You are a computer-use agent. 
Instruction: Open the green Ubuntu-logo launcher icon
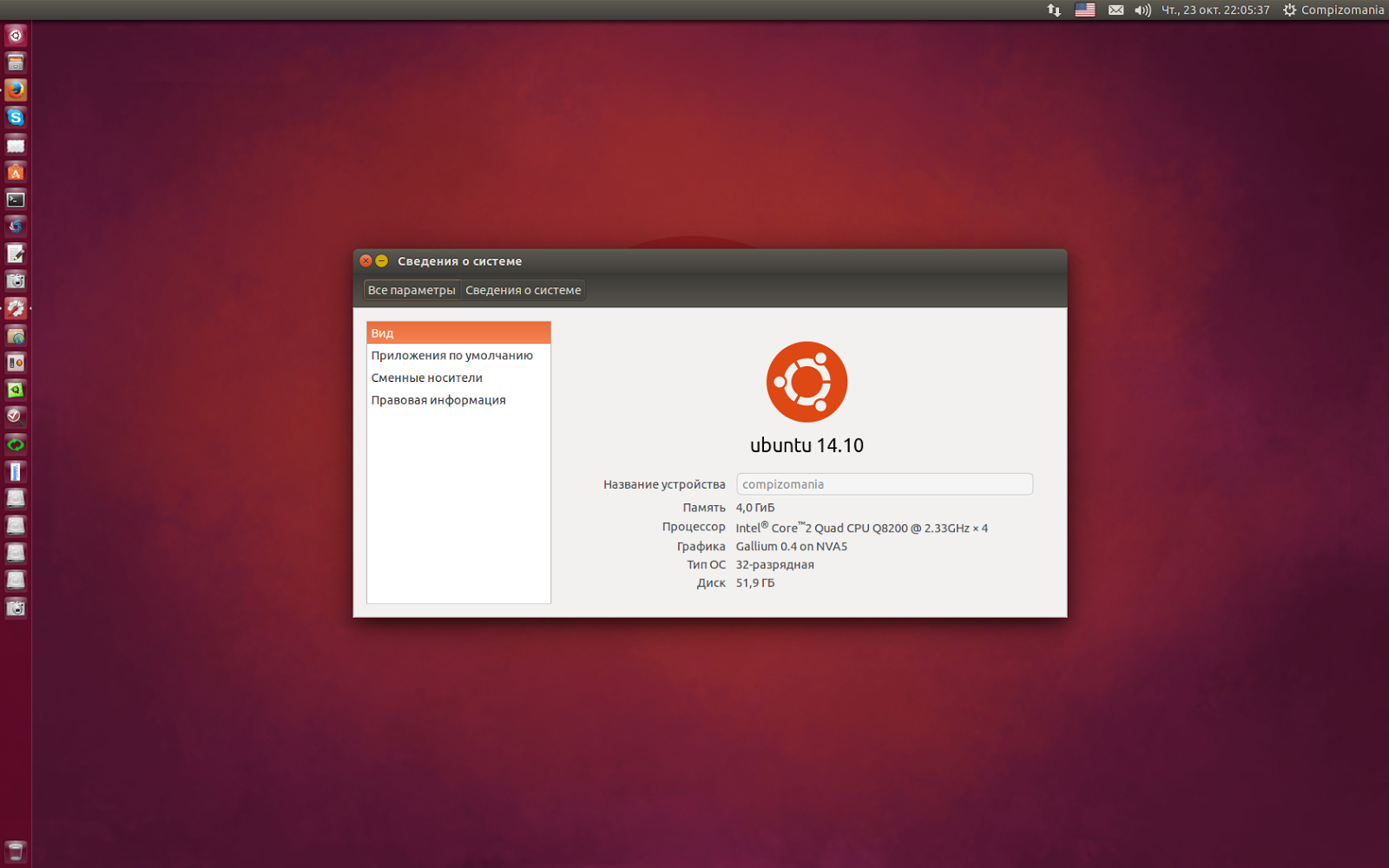(x=16, y=390)
